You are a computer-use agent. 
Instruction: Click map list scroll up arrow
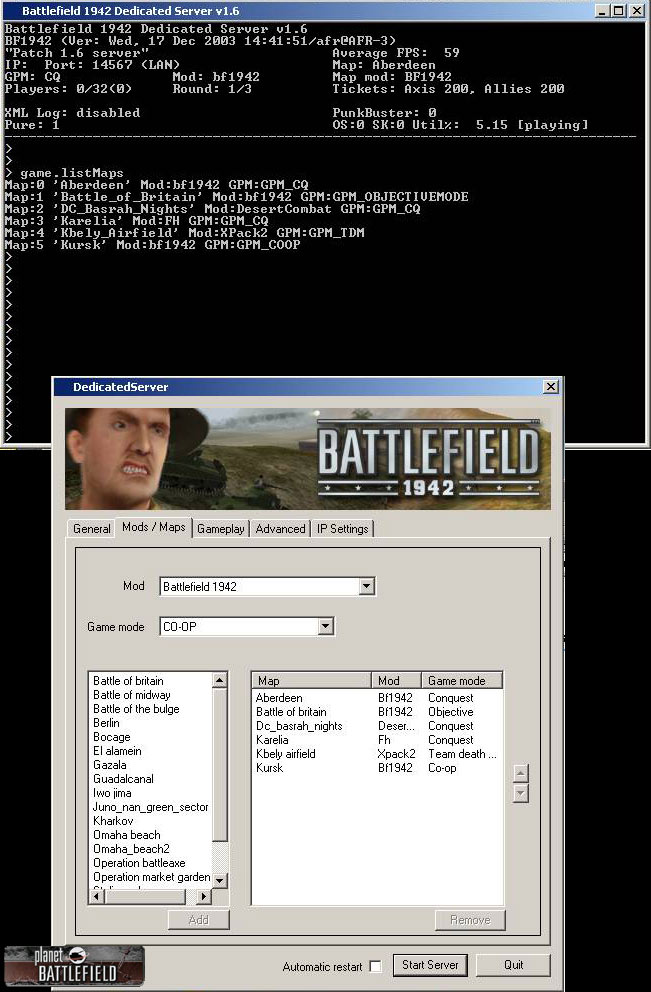coord(220,680)
